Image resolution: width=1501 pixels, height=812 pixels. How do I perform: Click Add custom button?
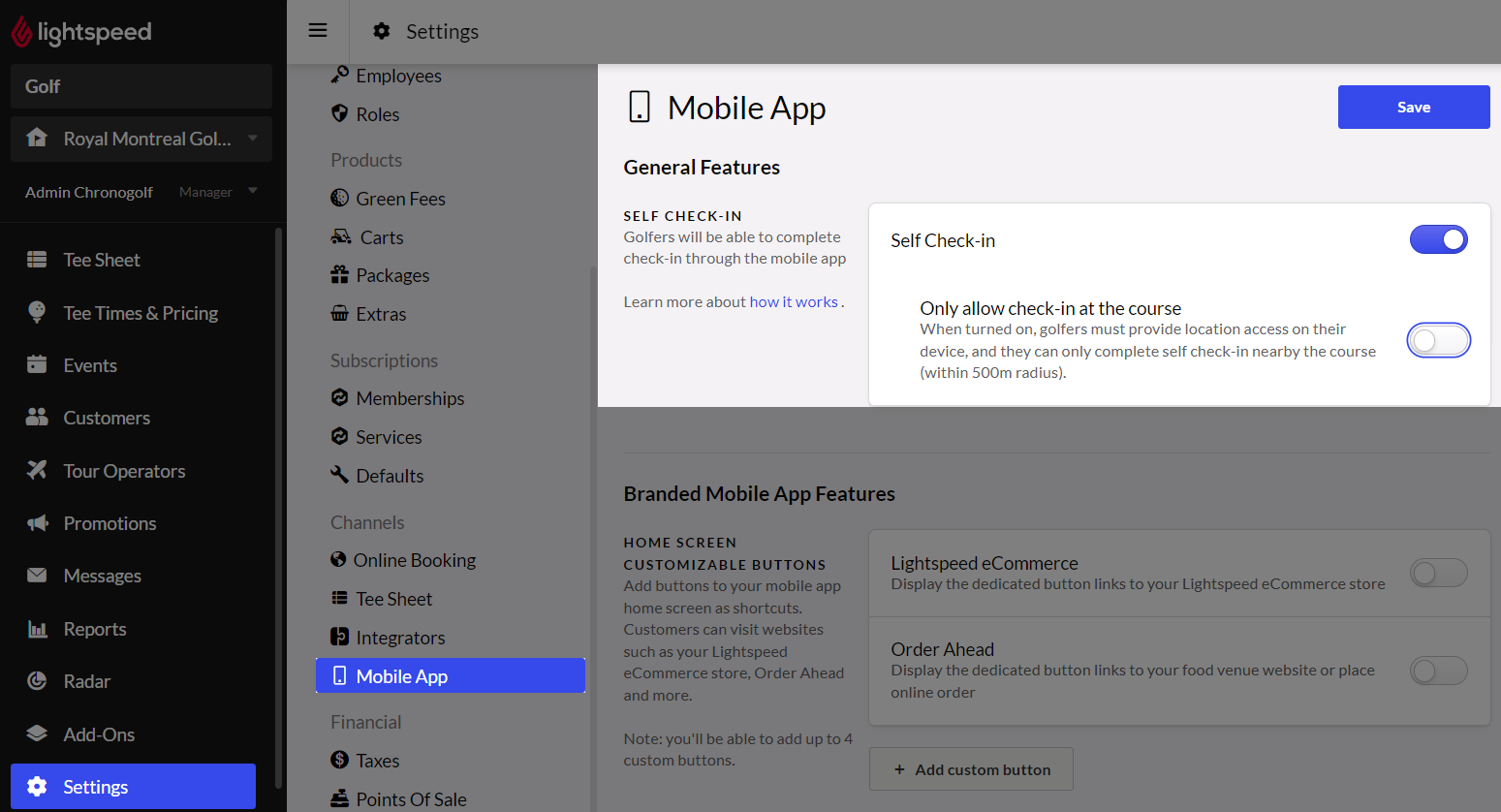971,769
